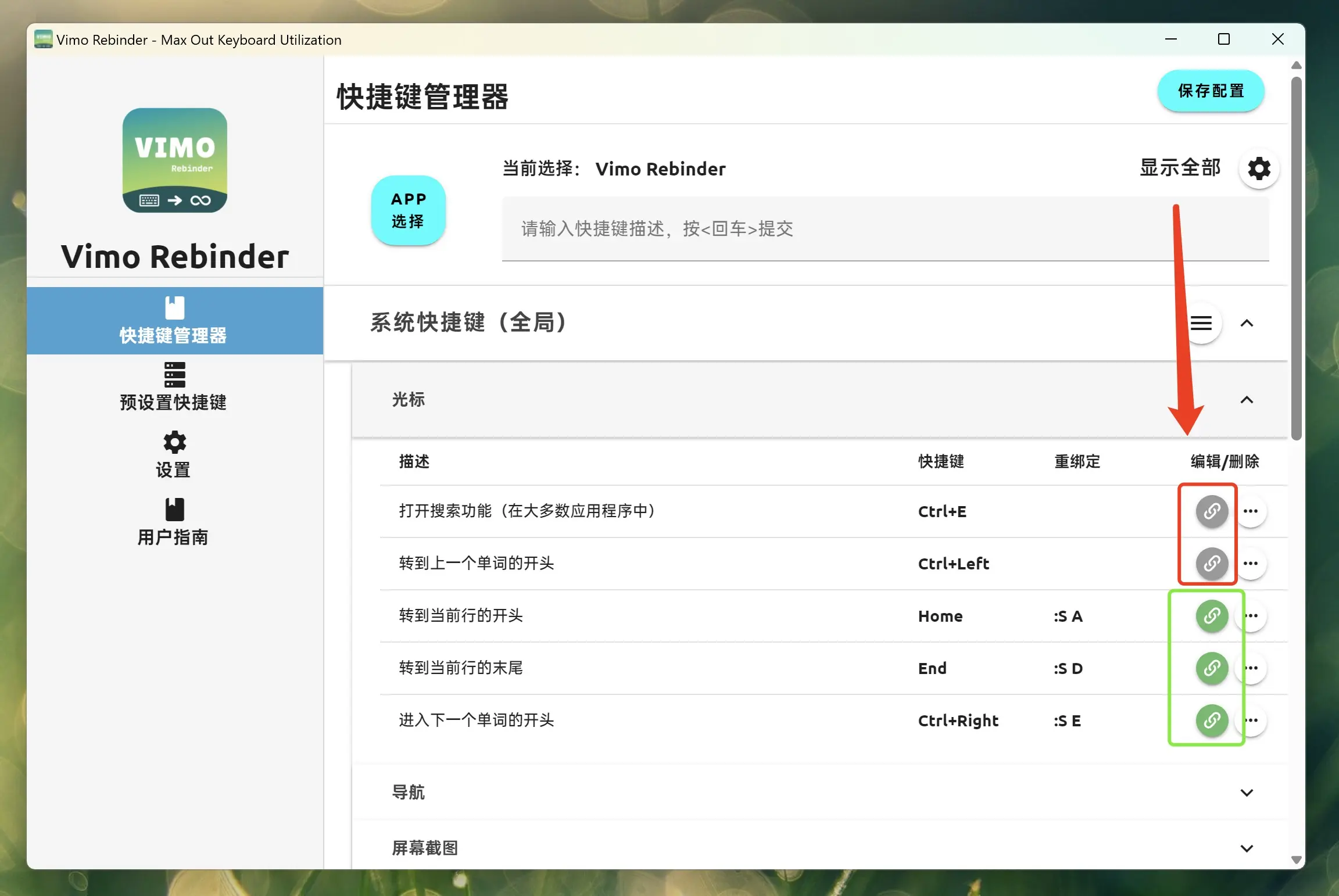
Task: Open the 用户指南 sidebar tab
Action: click(x=174, y=522)
